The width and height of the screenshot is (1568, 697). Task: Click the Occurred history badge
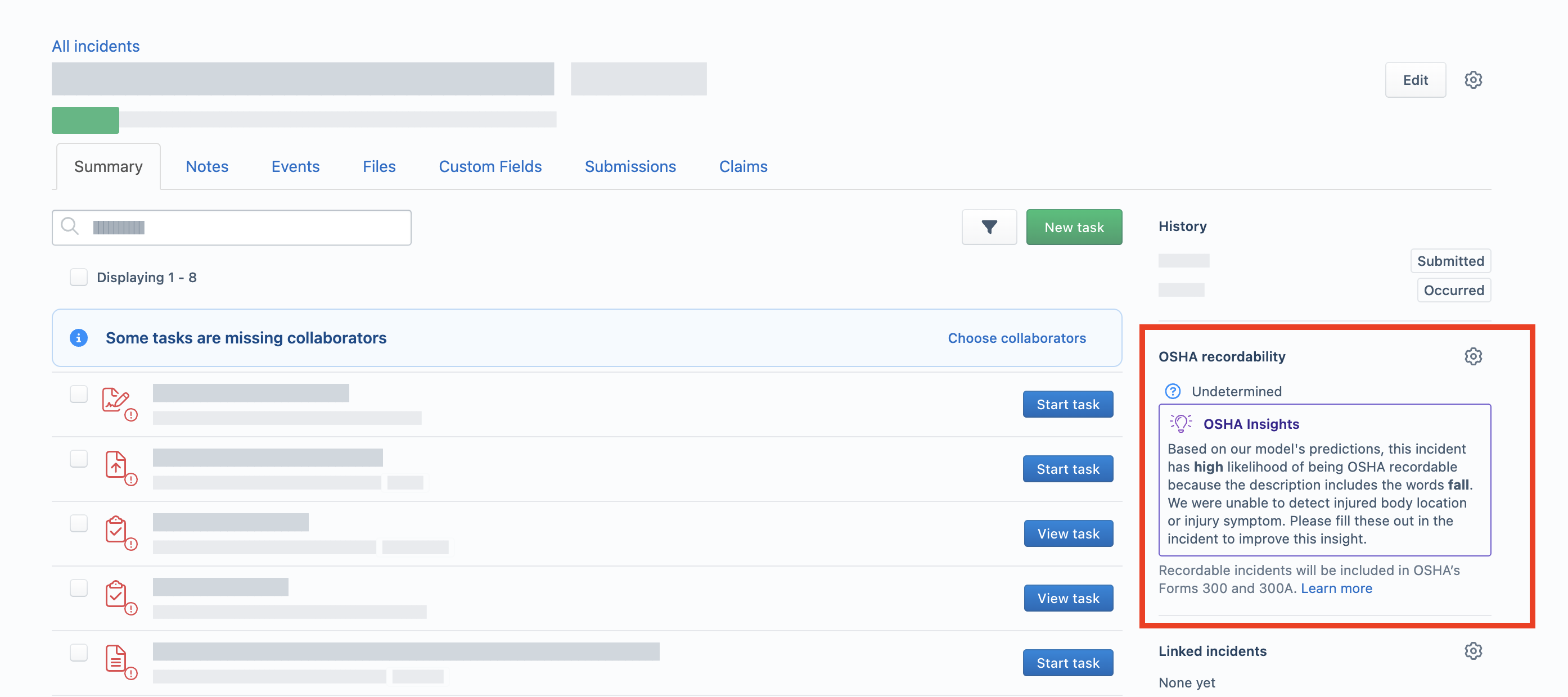click(x=1454, y=290)
